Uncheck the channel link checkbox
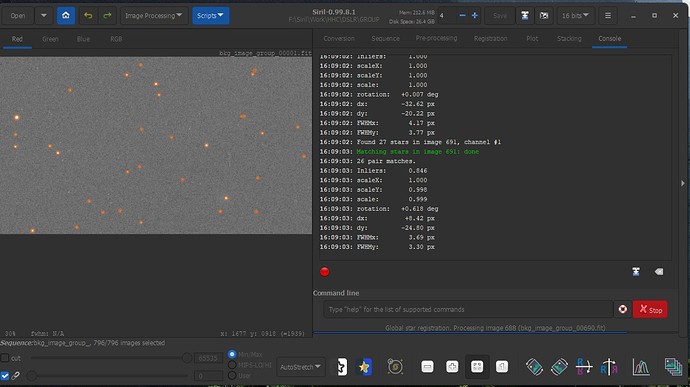 click(x=5, y=376)
